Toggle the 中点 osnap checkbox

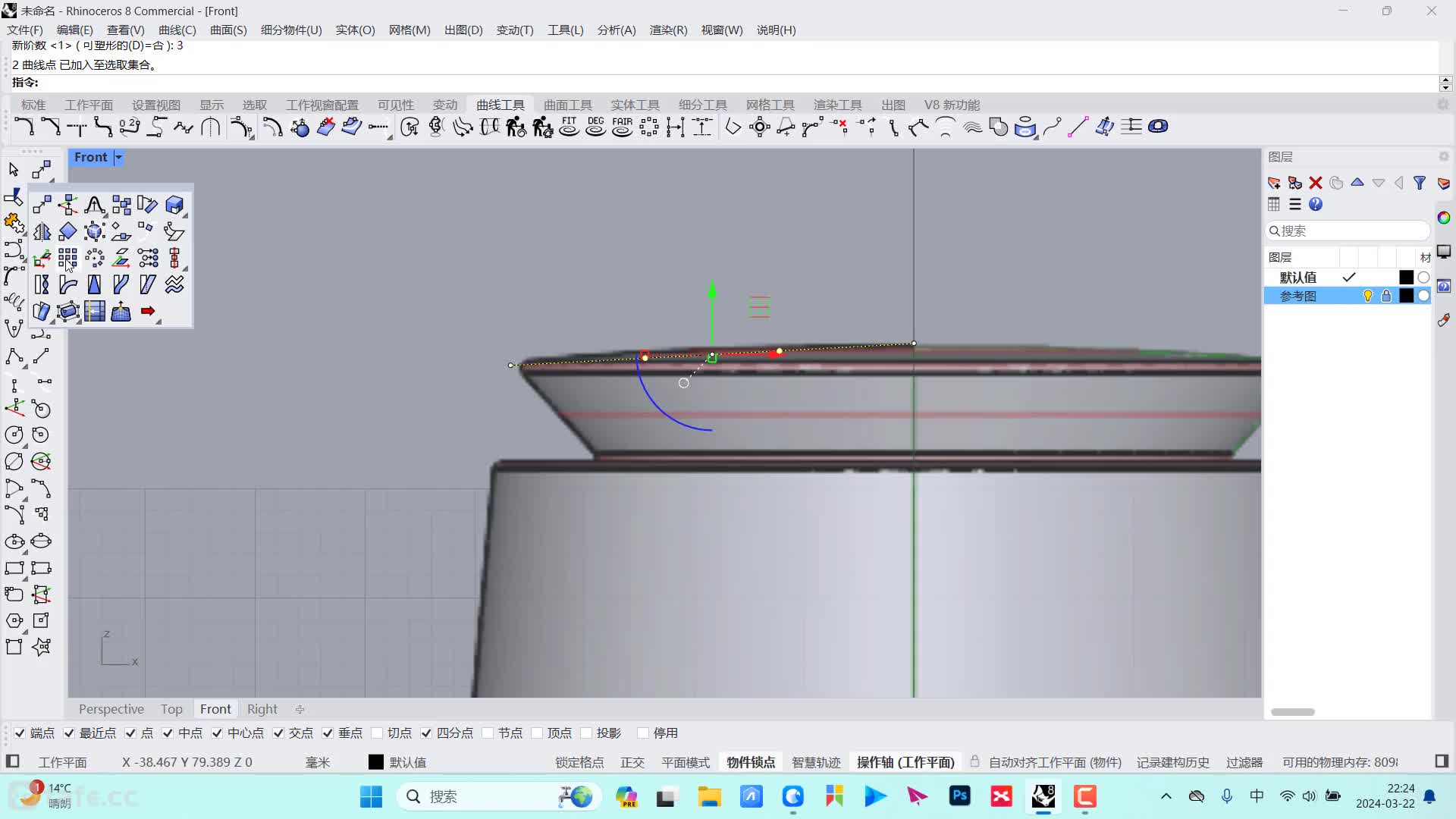coord(168,733)
